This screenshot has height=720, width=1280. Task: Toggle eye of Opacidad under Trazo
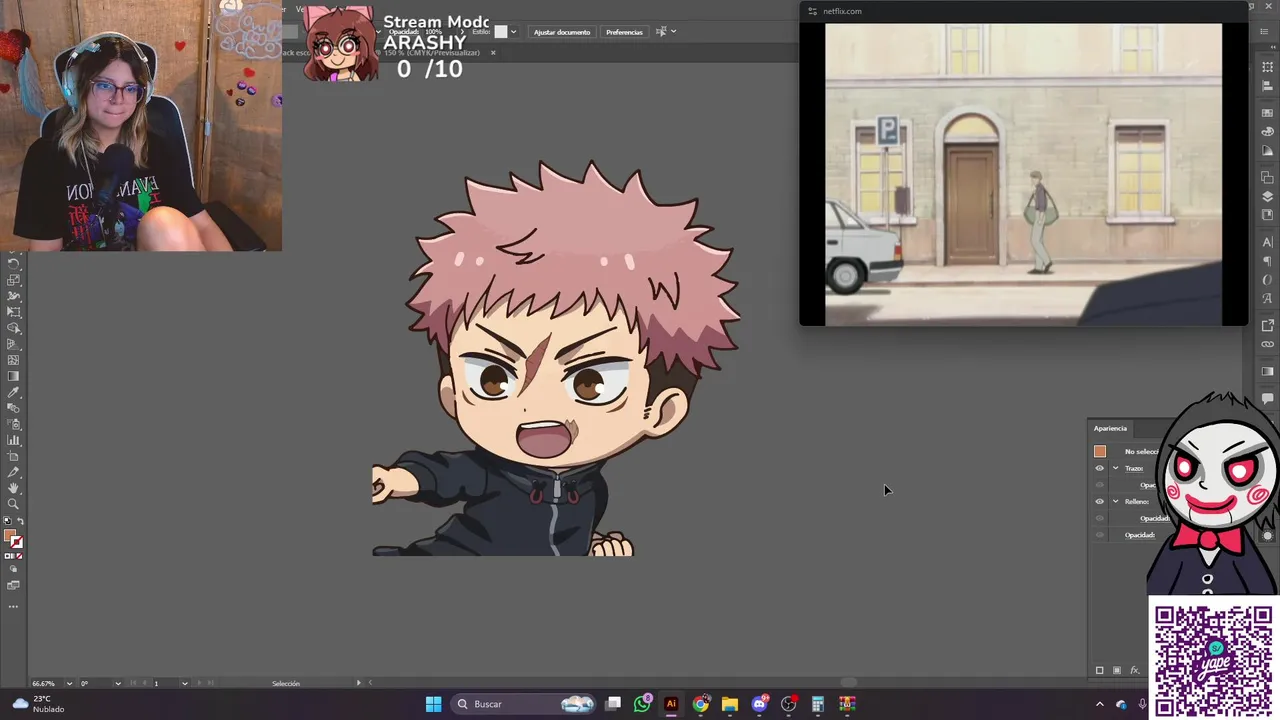(1100, 485)
